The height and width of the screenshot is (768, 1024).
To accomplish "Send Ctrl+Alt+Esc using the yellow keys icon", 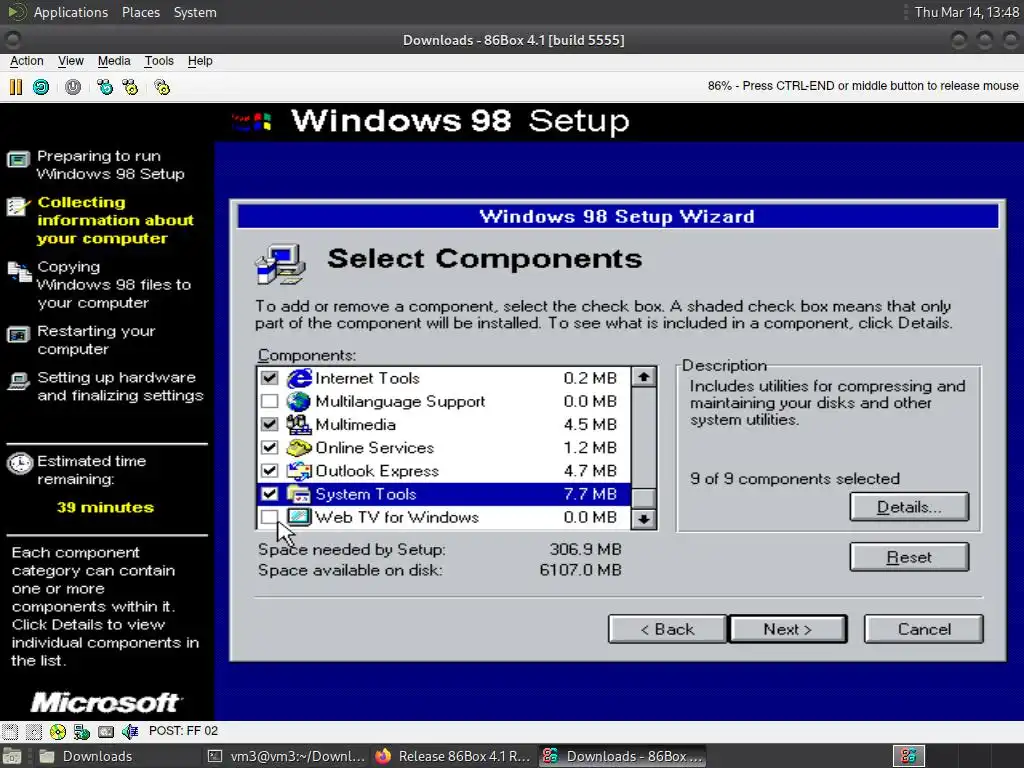I will pos(131,87).
